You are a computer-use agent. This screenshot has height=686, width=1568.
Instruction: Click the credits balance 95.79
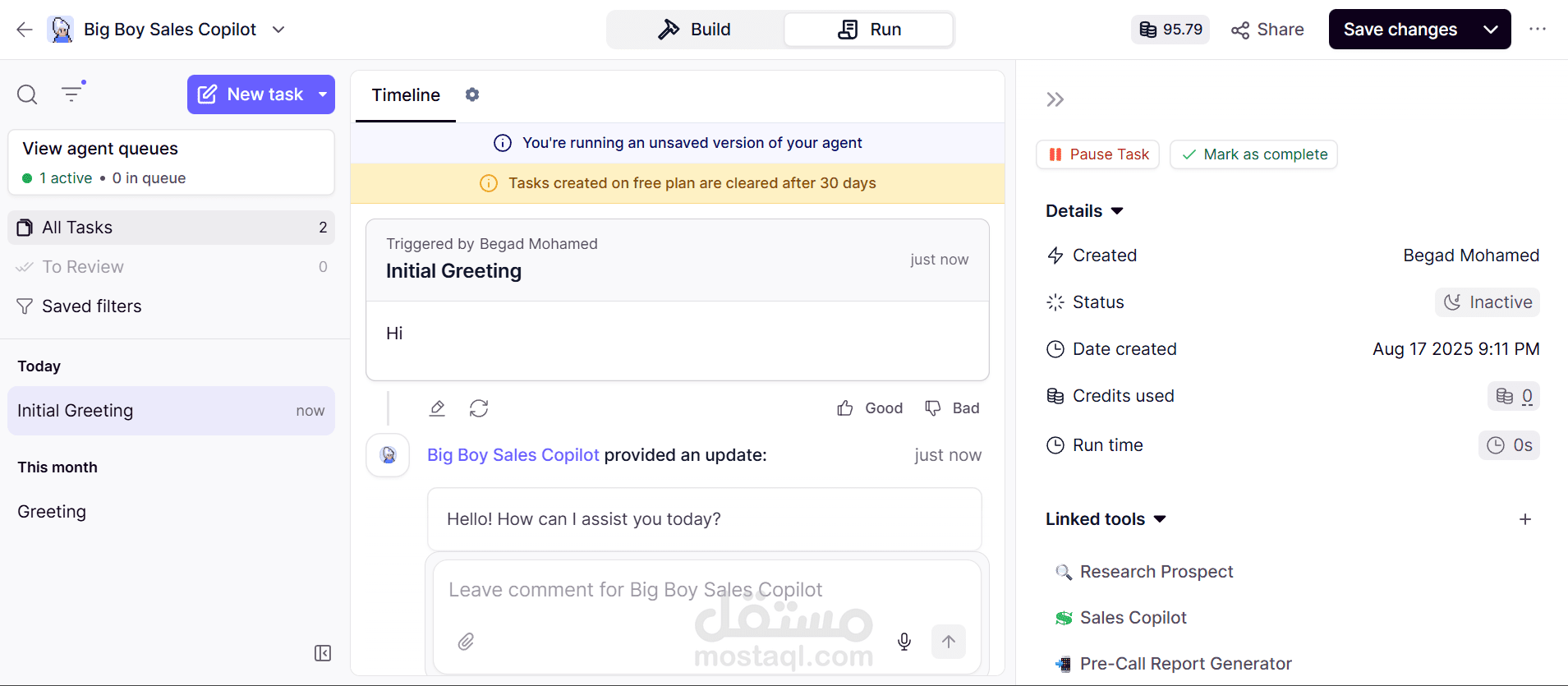(1170, 30)
